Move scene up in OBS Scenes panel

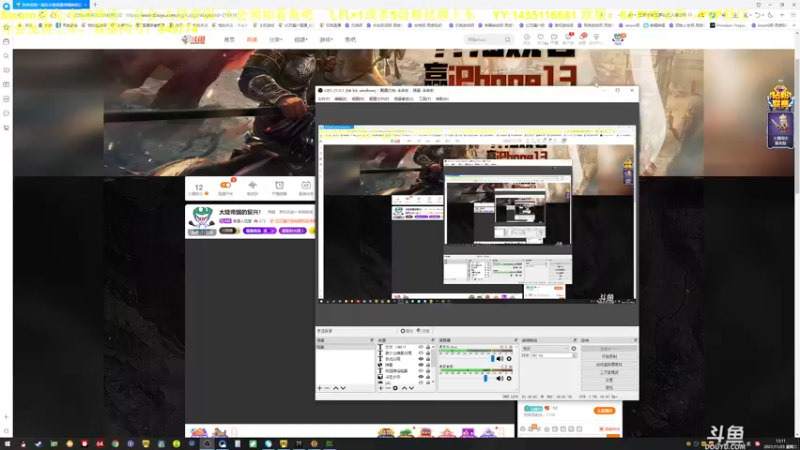336,388
